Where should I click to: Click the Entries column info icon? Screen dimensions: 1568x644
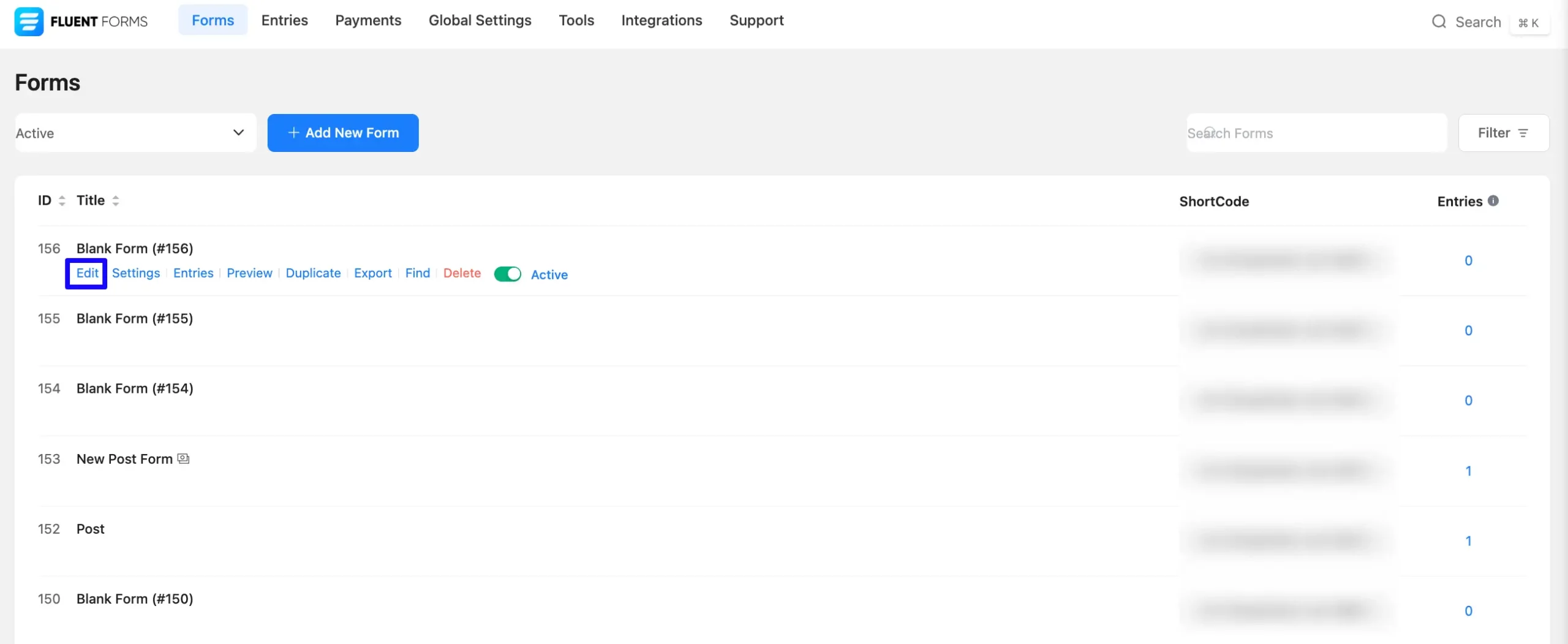1493,201
